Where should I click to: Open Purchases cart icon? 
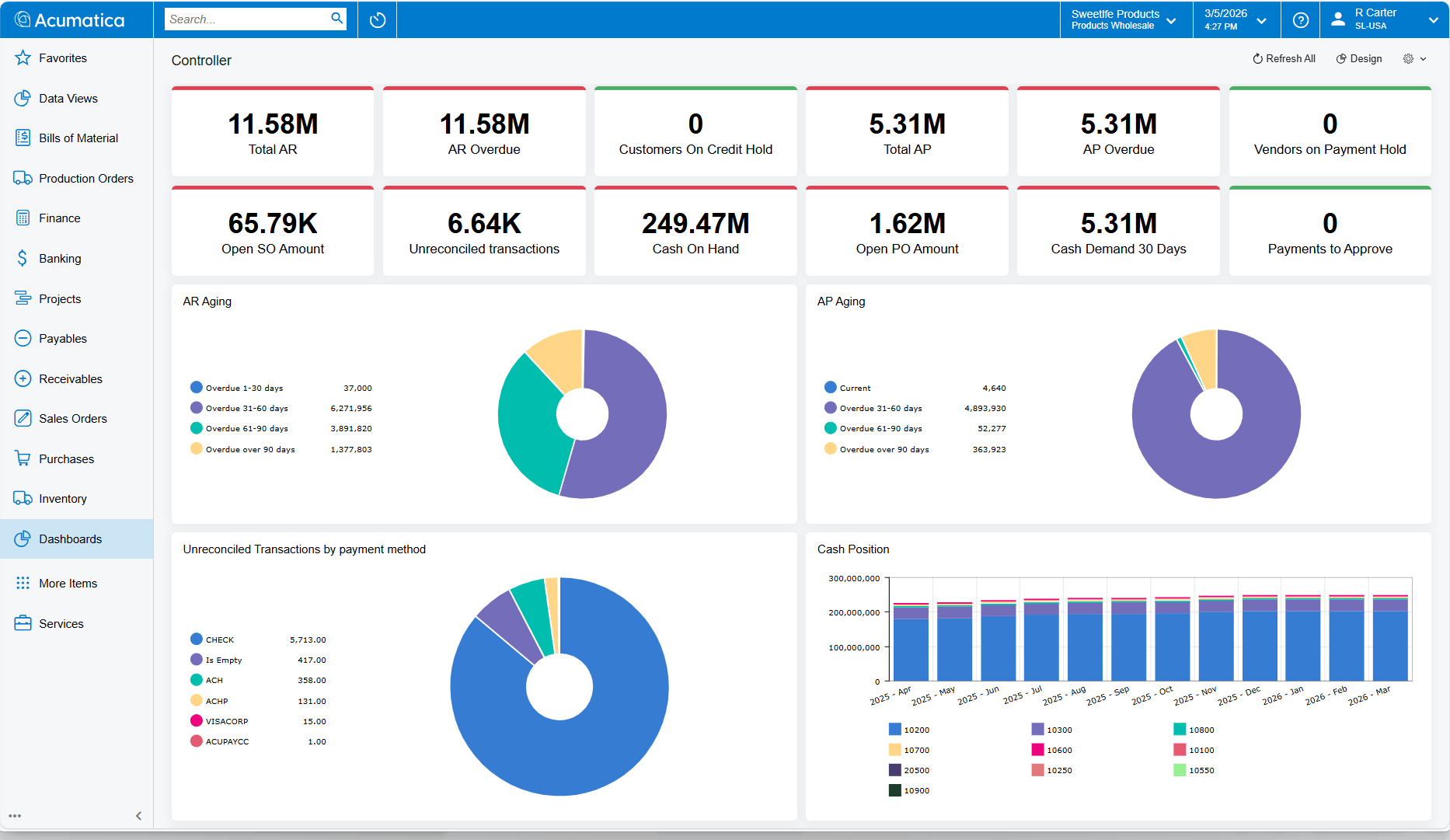pos(23,459)
